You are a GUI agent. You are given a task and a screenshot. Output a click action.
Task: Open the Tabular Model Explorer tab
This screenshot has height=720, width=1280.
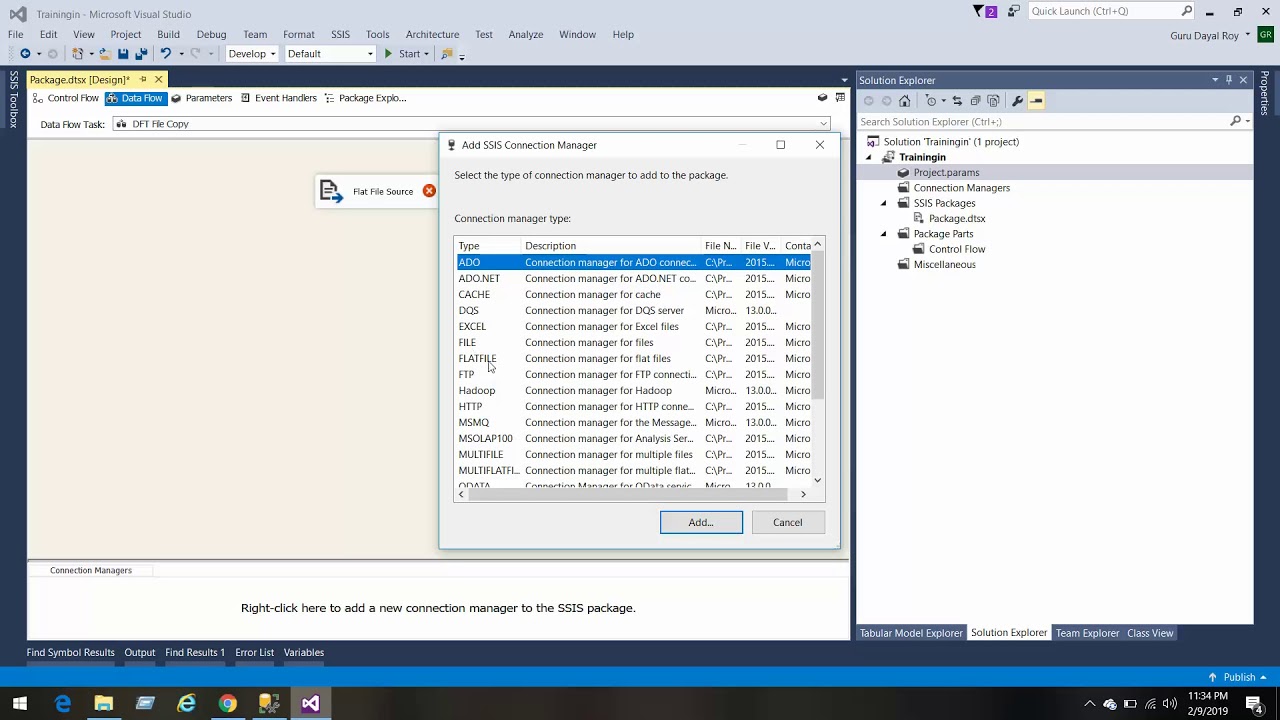click(911, 633)
